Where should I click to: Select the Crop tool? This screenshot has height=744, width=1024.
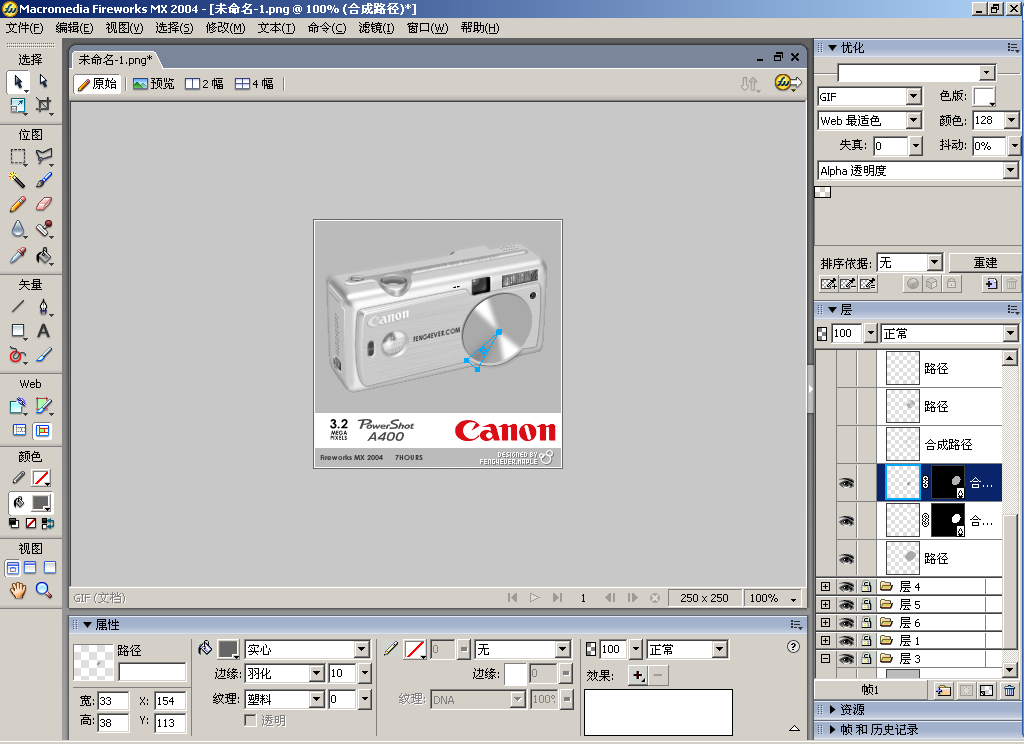click(x=44, y=105)
